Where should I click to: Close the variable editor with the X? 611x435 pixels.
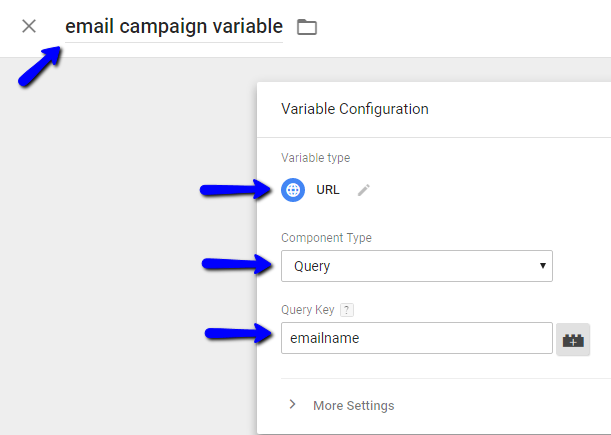29,26
